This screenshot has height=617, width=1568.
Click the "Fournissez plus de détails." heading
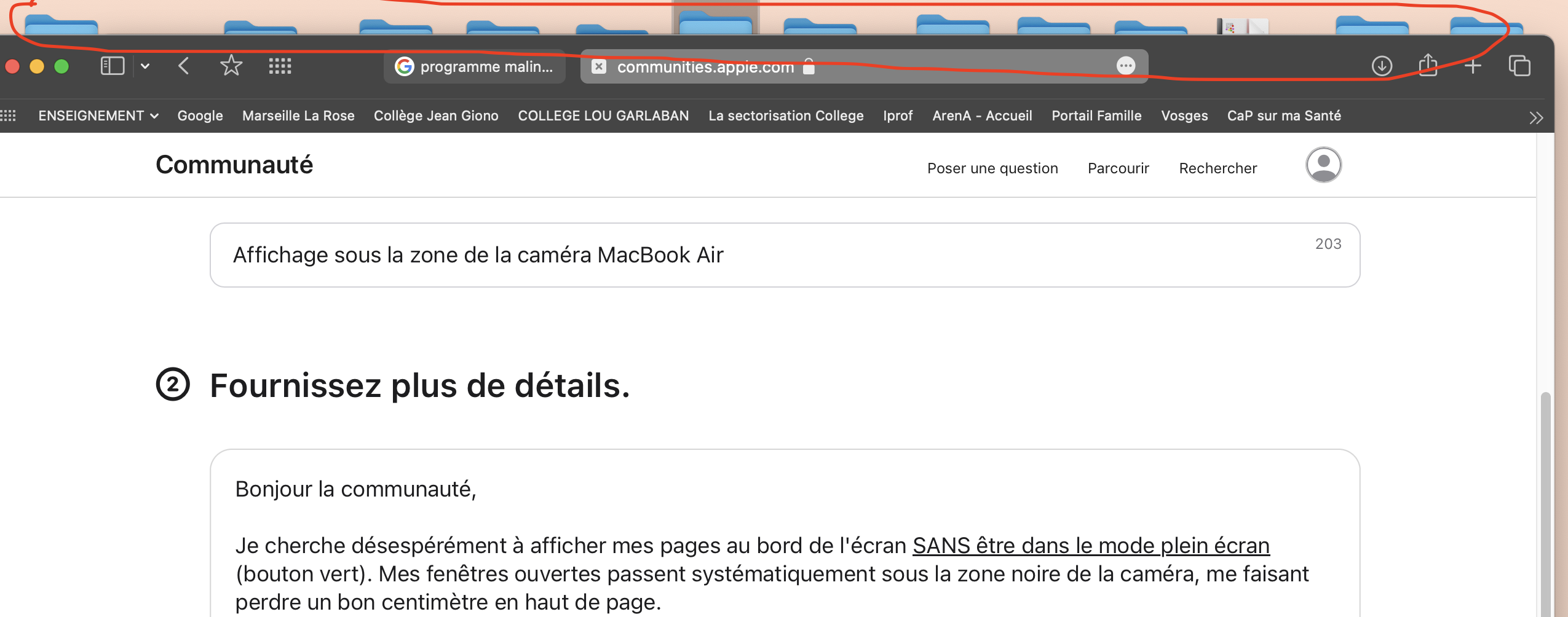pos(420,385)
